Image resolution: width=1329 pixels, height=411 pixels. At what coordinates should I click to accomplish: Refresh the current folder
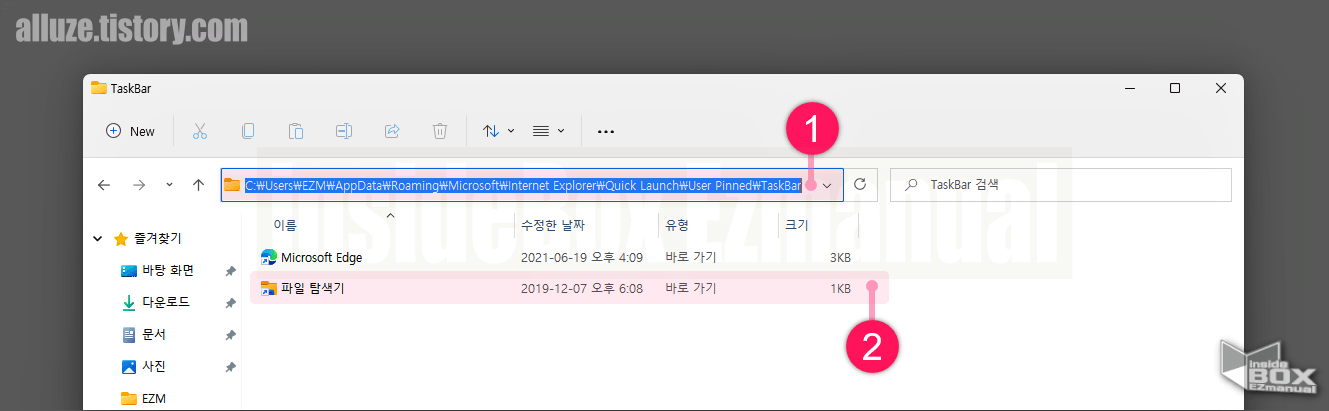859,185
